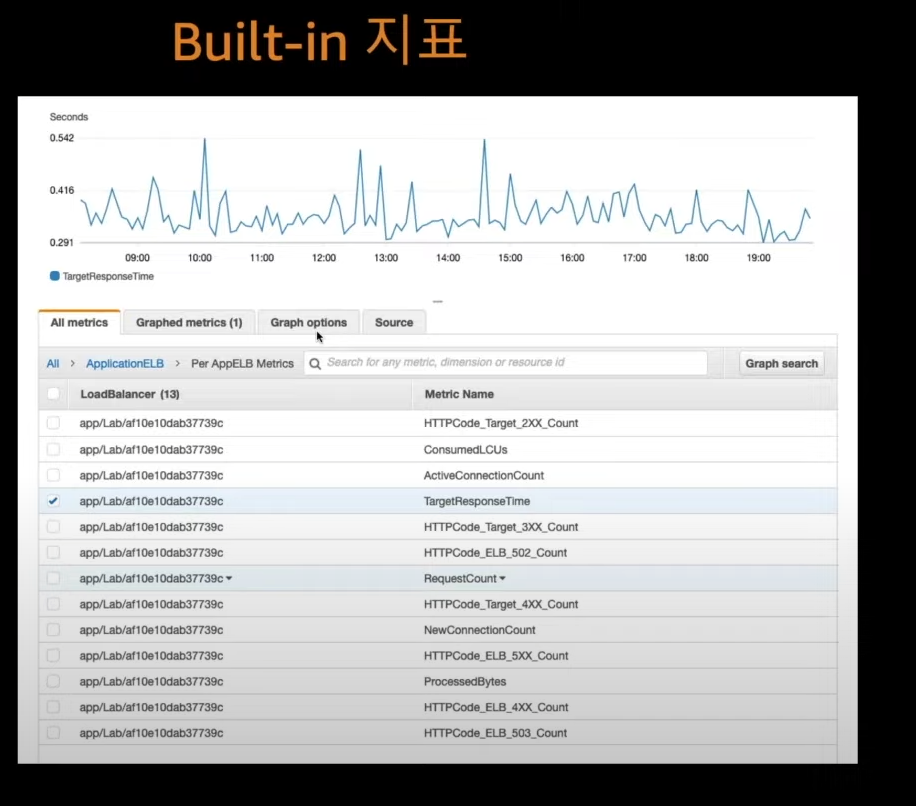The image size is (916, 806).
Task: Click the HTTPCode_ELB_4XX_Count metric name
Action: [496, 707]
